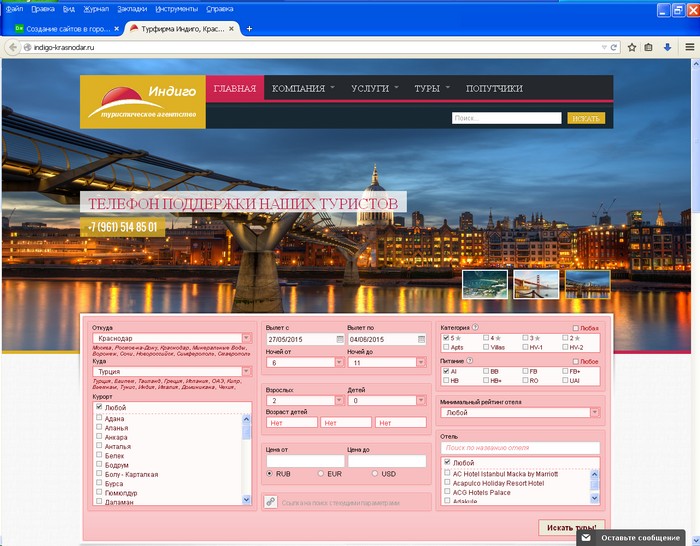
Task: Open the downloads arrow icon
Action: [667, 47]
